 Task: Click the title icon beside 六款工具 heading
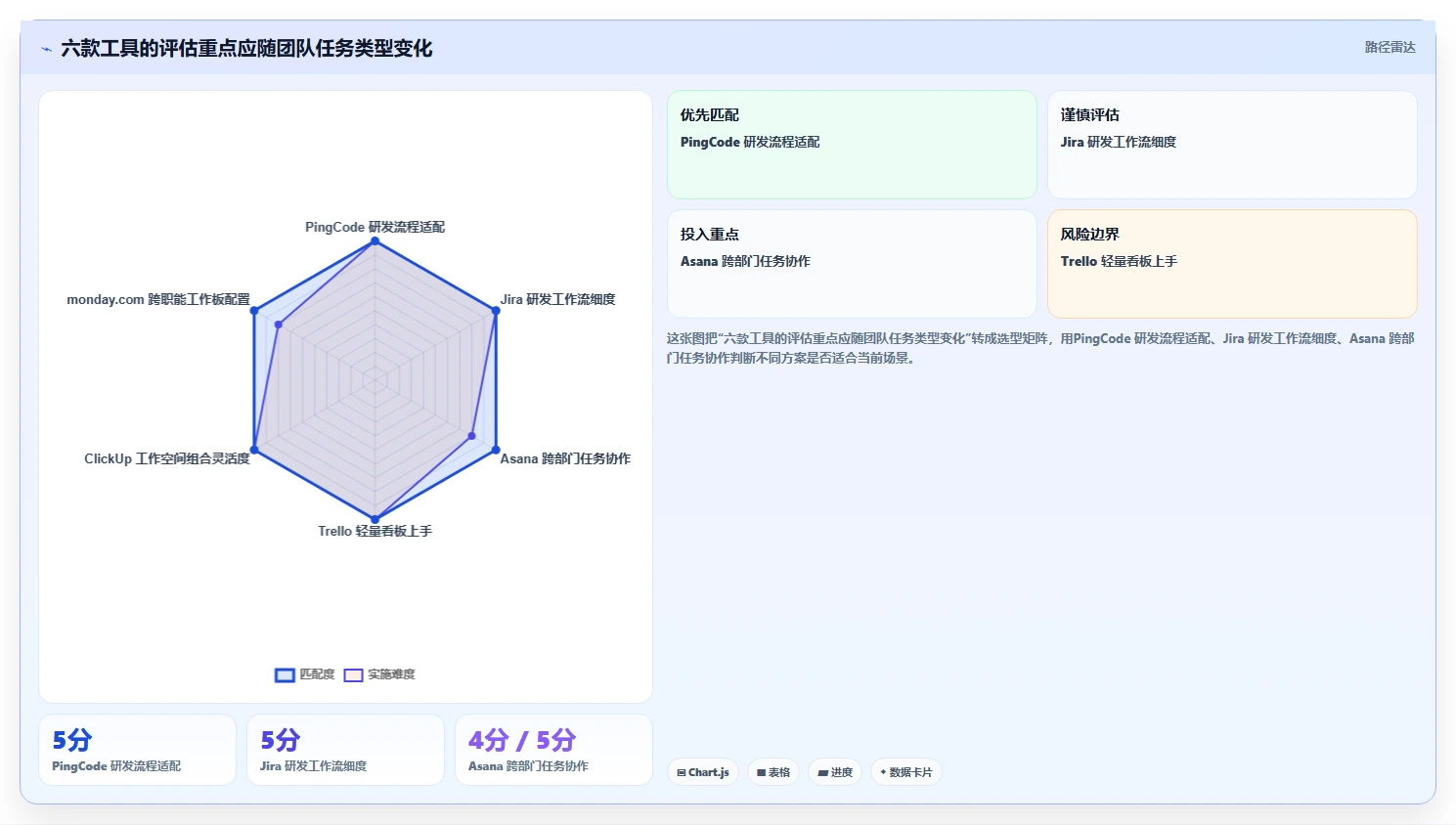pyautogui.click(x=46, y=49)
